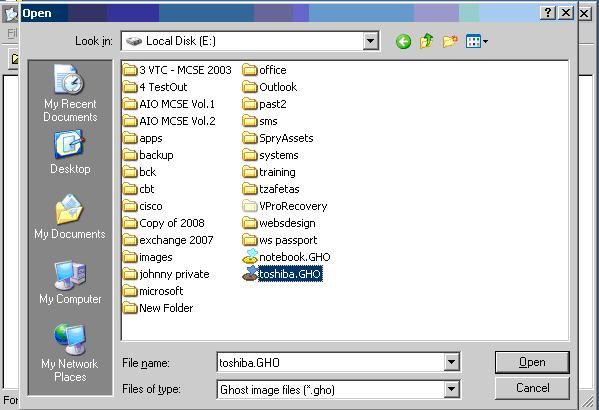Go up one folder level
This screenshot has width=599, height=410.
pyautogui.click(x=426, y=41)
